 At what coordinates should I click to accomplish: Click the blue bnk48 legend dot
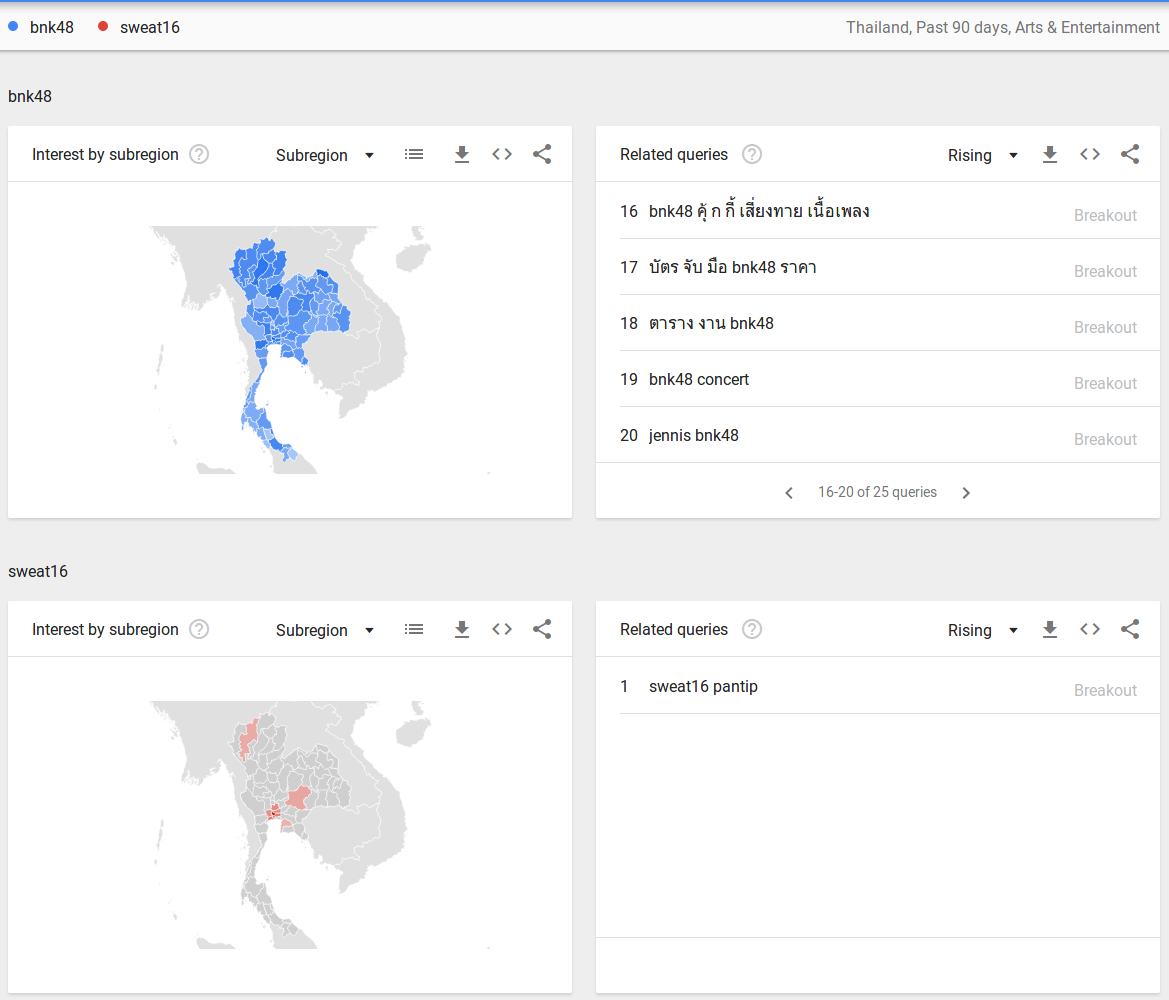[13, 27]
